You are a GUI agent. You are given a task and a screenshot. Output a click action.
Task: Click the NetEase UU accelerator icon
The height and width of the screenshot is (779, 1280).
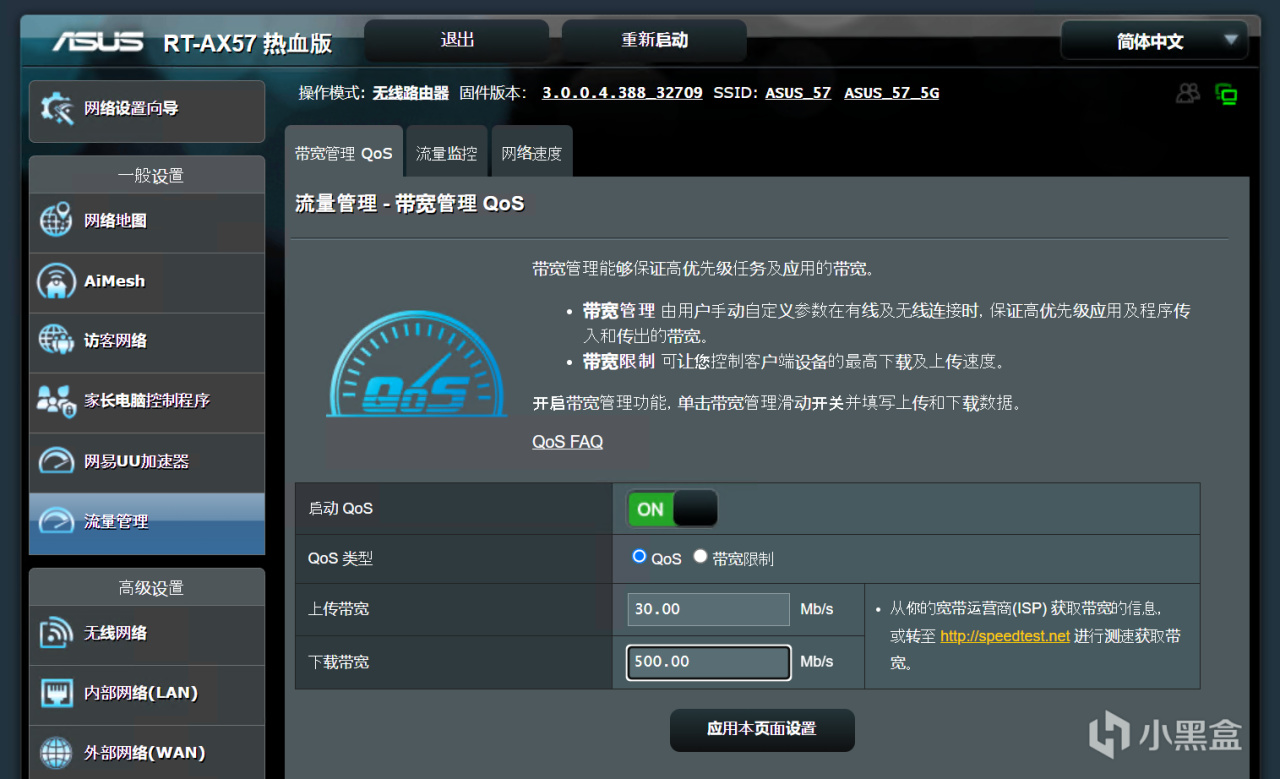(x=56, y=461)
